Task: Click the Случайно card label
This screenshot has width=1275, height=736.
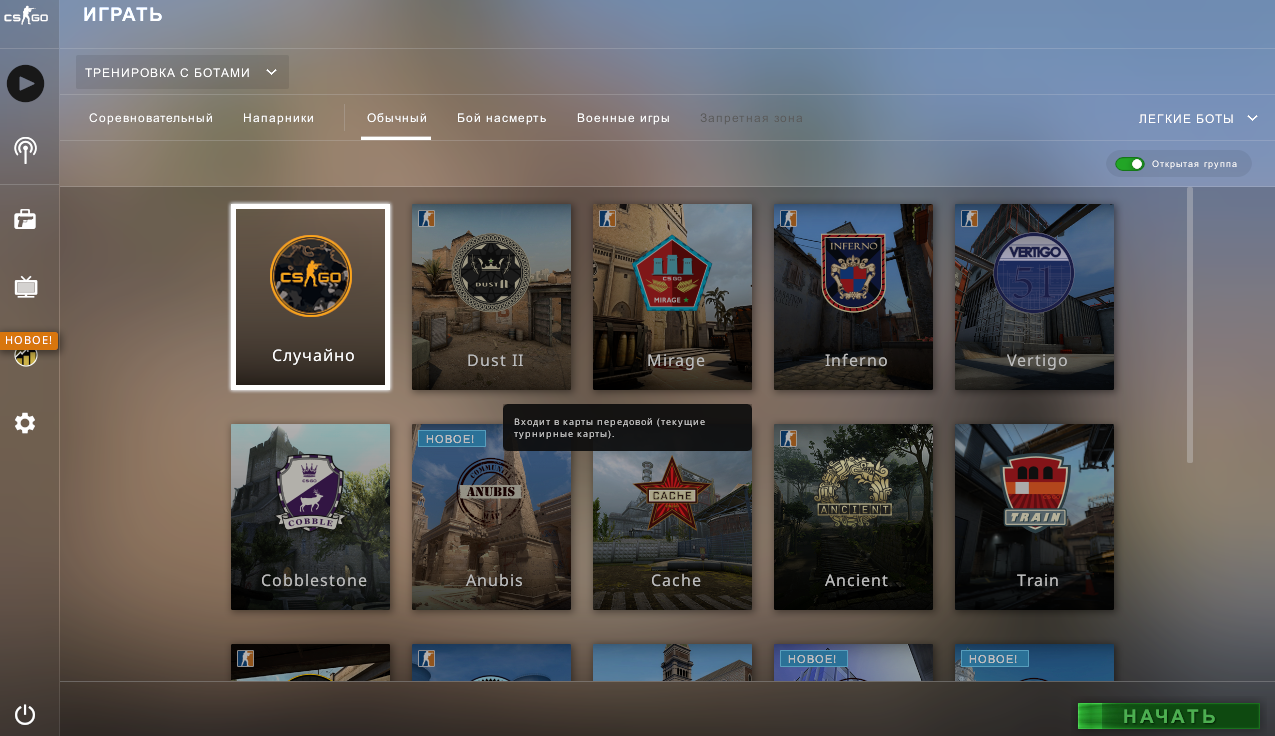Action: (313, 355)
